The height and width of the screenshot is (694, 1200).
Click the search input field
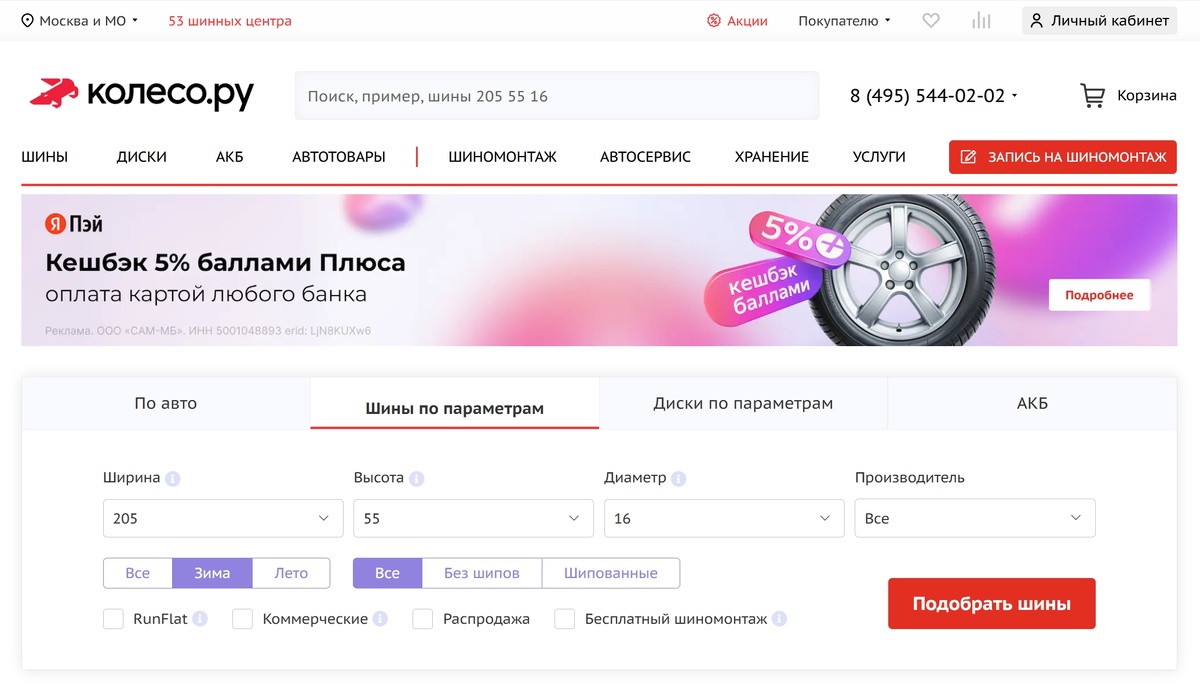[x=557, y=96]
